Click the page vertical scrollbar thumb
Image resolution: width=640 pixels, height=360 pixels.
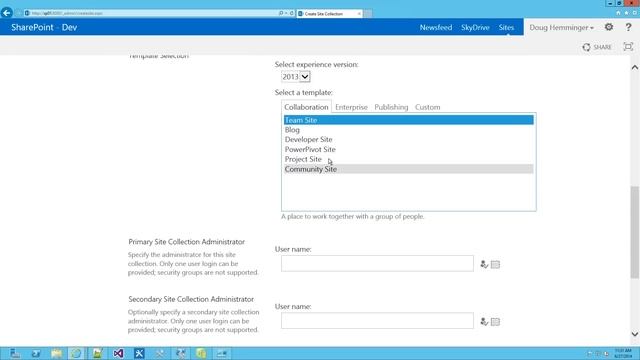635,232
